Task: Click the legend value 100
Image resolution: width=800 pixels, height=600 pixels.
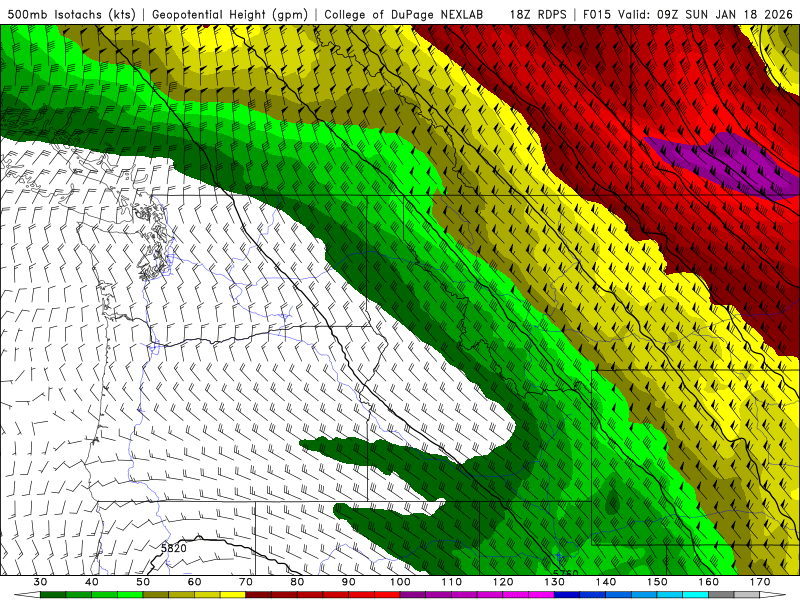Action: tap(400, 582)
